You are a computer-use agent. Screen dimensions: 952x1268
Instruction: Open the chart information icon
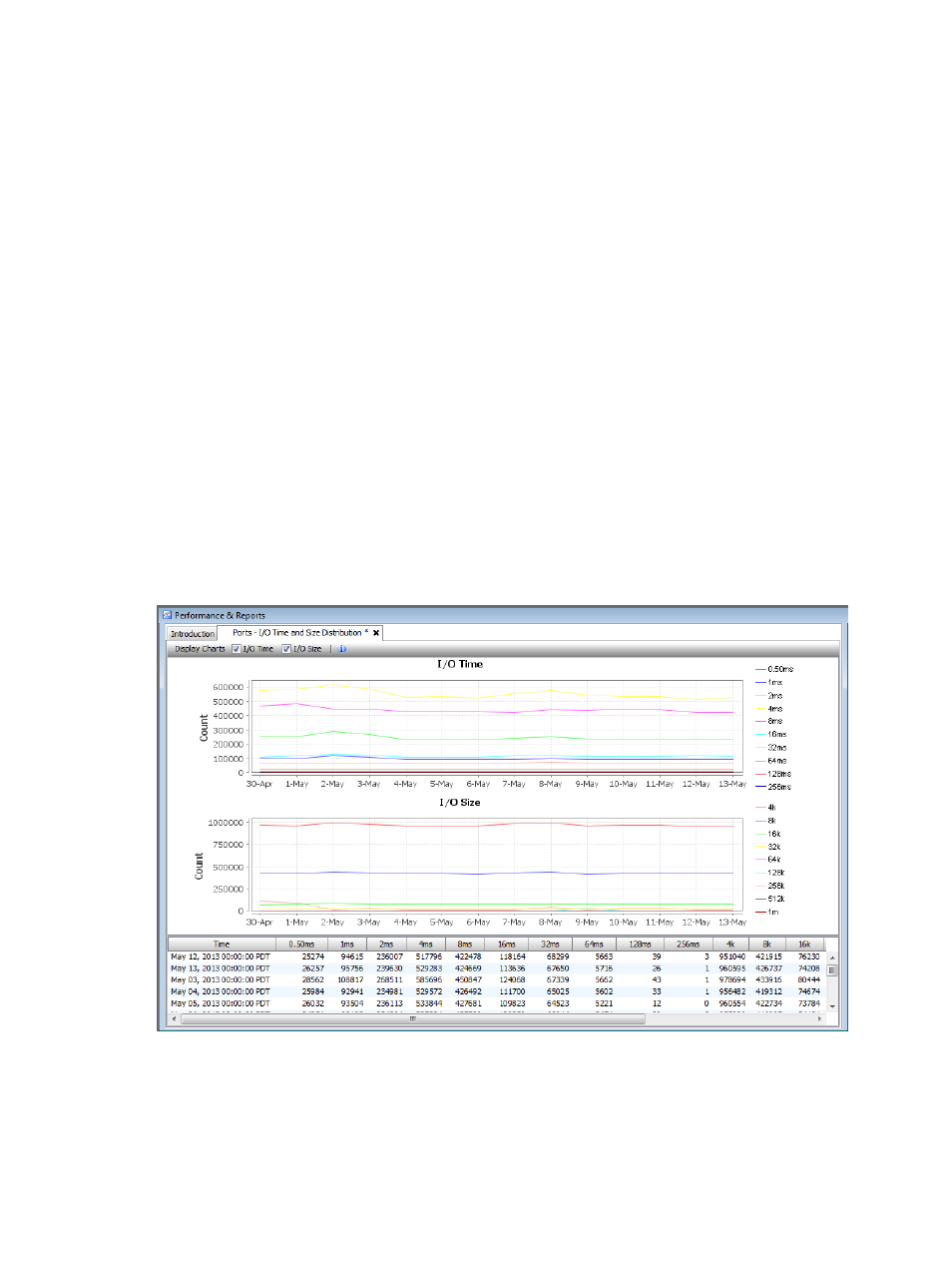(342, 649)
